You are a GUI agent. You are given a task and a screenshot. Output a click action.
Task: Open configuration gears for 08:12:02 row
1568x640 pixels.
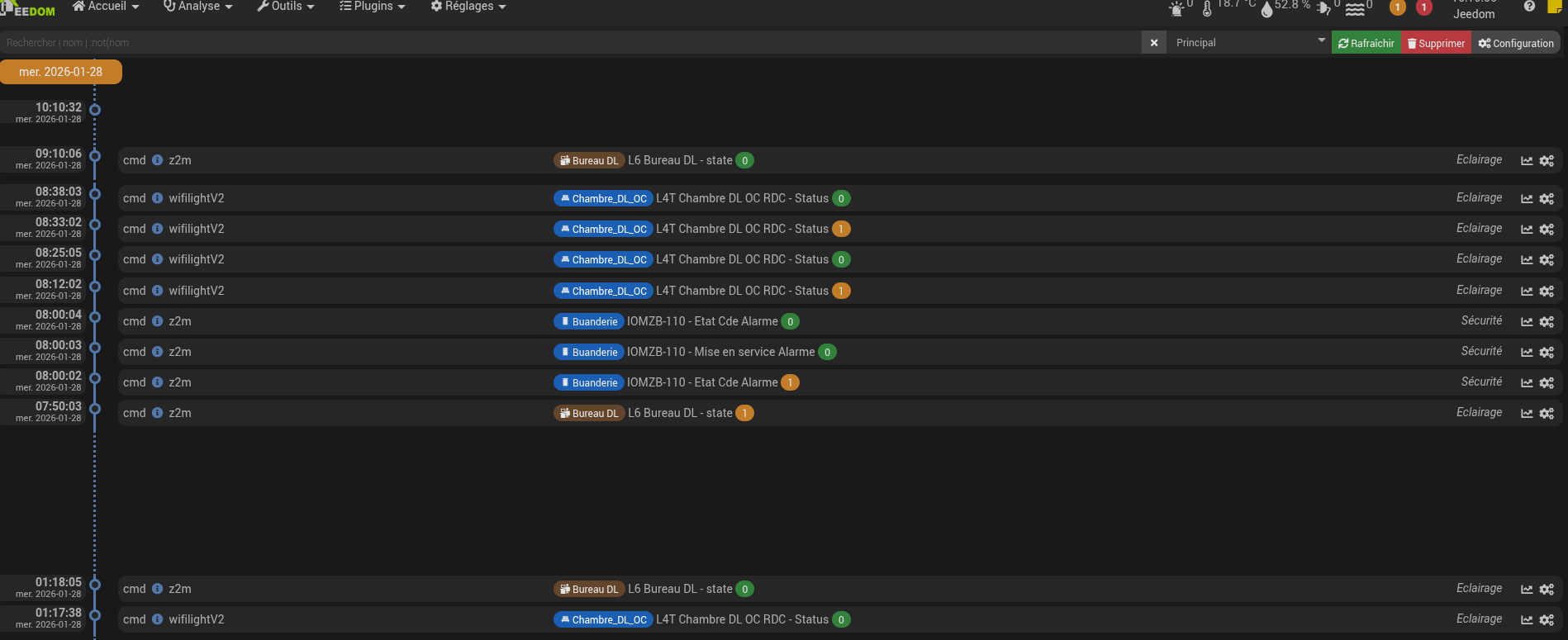1547,292
